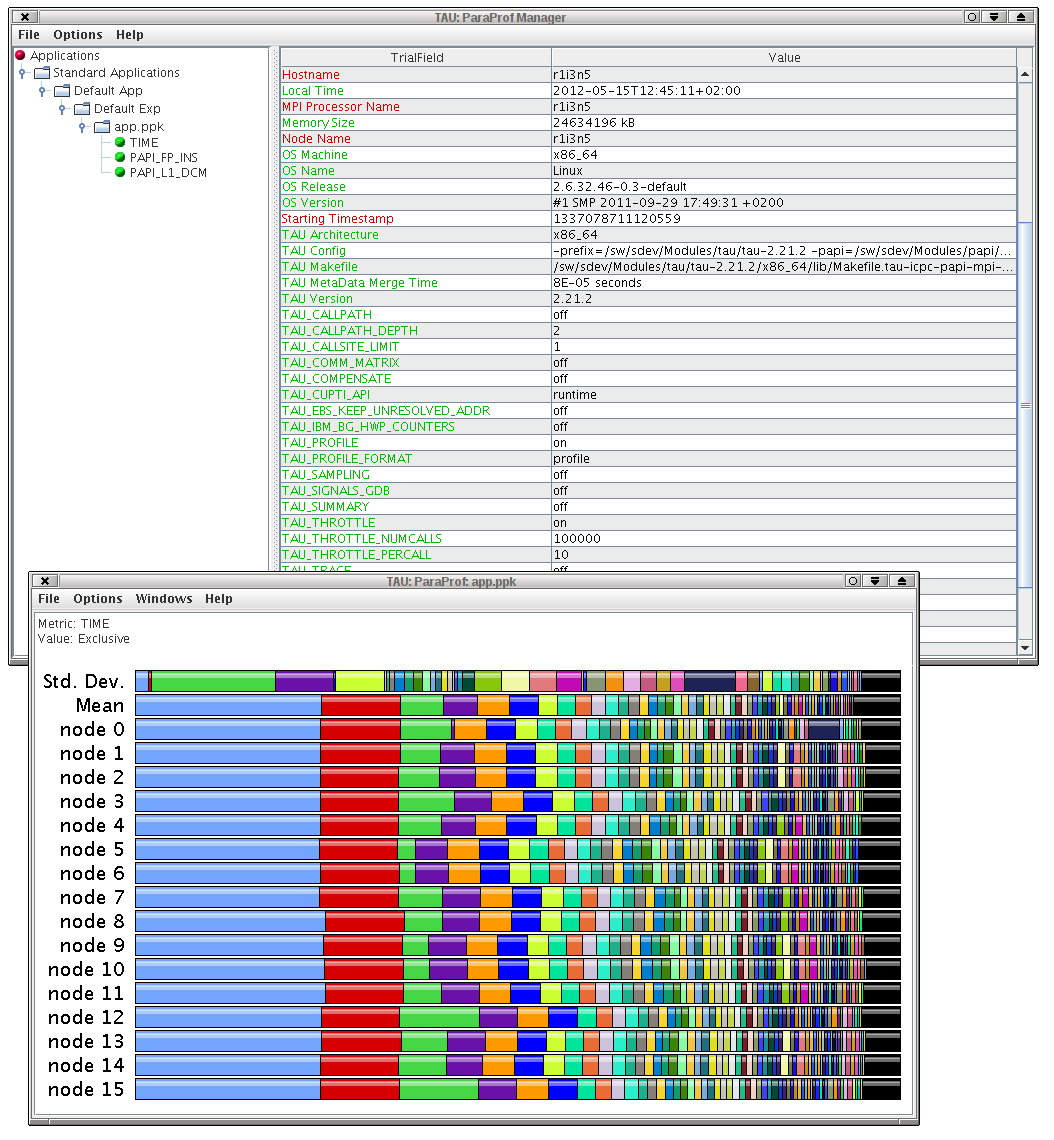Click the green ball icon beside PAPI_L1_DCM
The image size is (1054, 1140).
(x=120, y=172)
